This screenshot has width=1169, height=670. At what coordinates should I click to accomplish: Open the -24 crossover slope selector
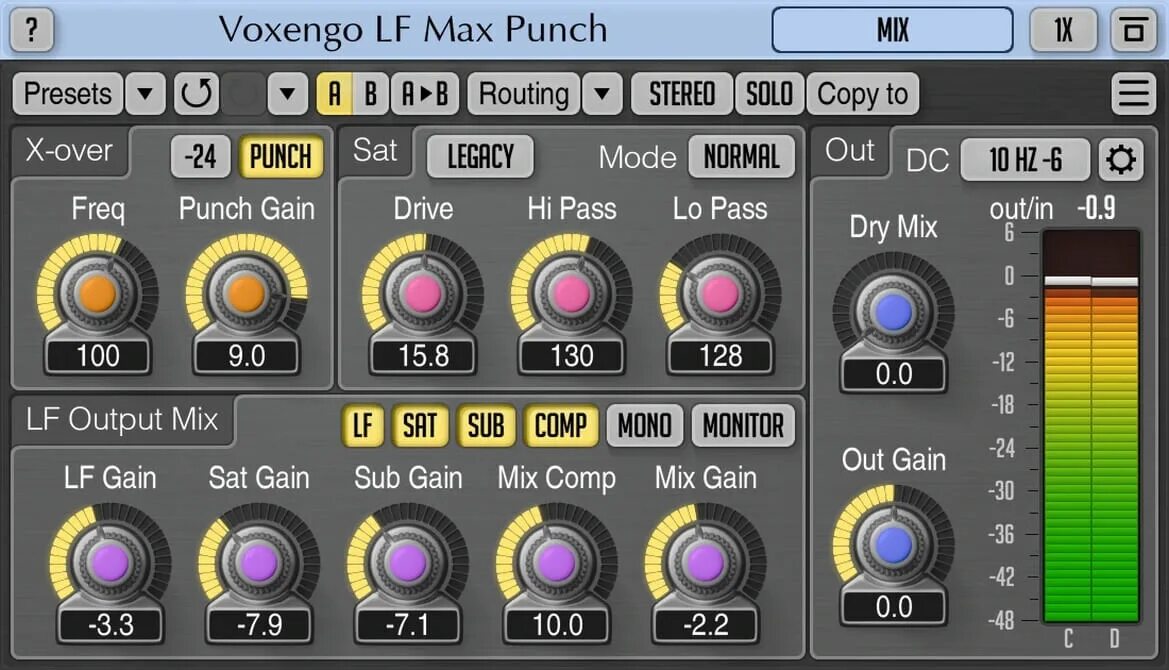[x=201, y=157]
